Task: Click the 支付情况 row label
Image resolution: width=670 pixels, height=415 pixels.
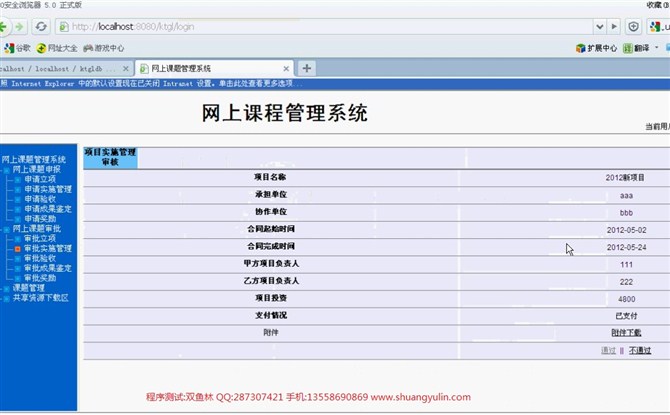Action: (x=271, y=315)
